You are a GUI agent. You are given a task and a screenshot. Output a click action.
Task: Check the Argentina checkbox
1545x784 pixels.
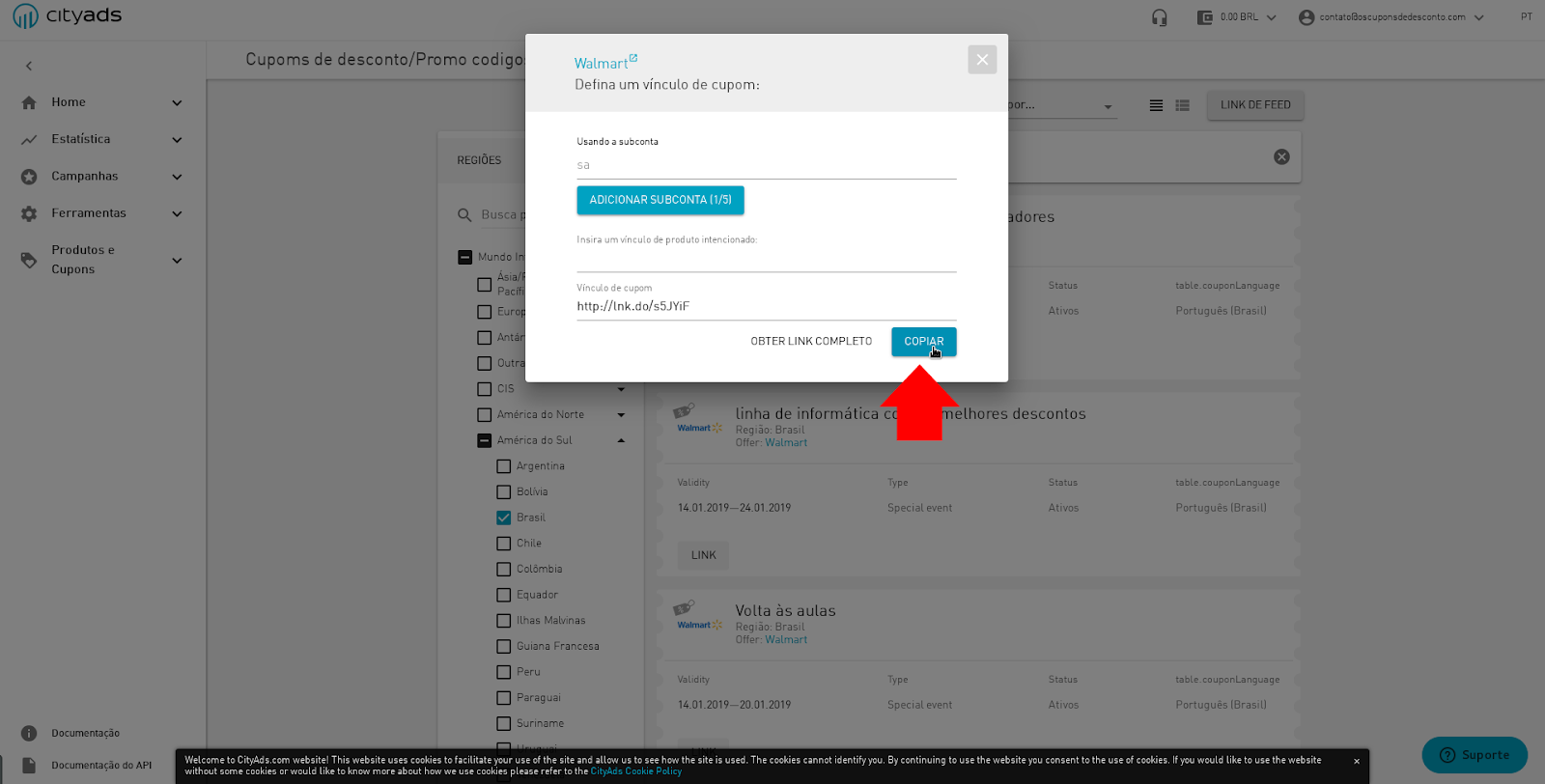503,466
